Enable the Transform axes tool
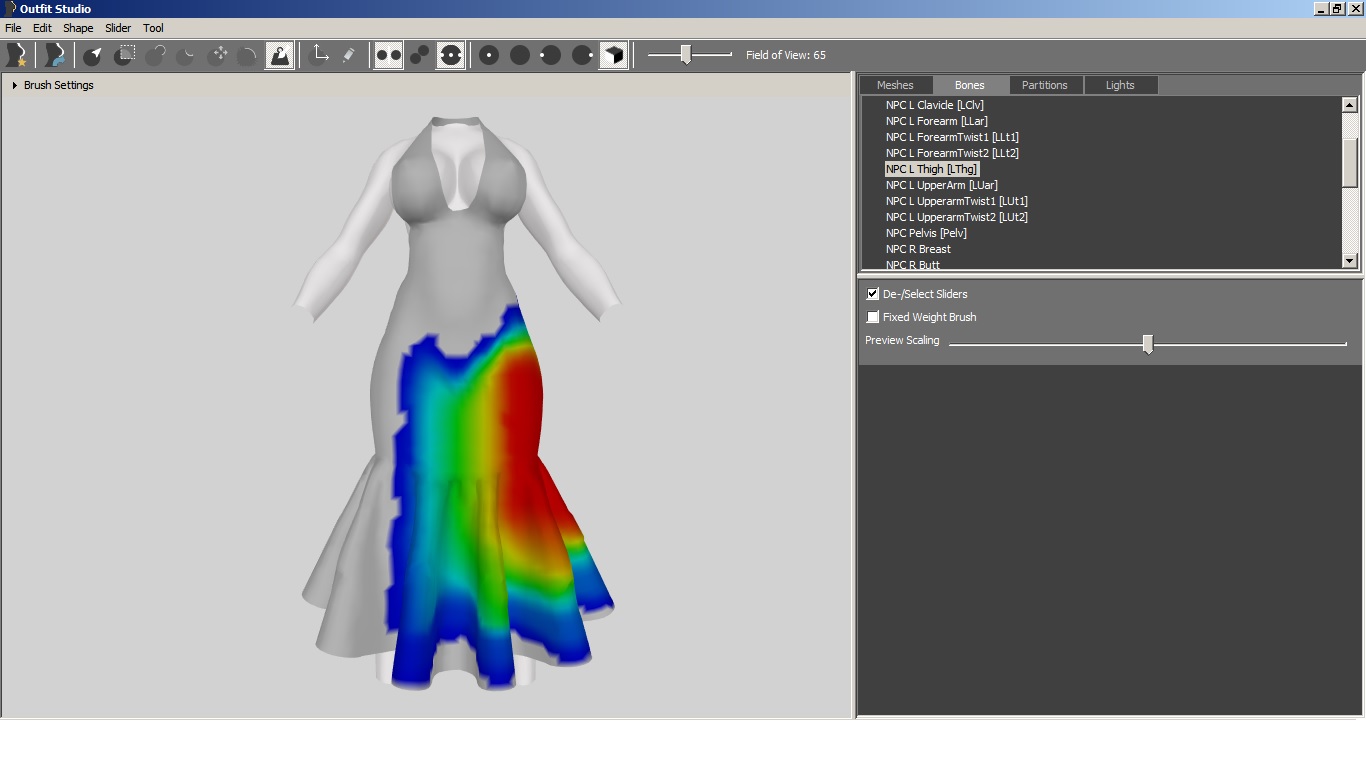Screen dimensions: 1366x768 (320, 55)
